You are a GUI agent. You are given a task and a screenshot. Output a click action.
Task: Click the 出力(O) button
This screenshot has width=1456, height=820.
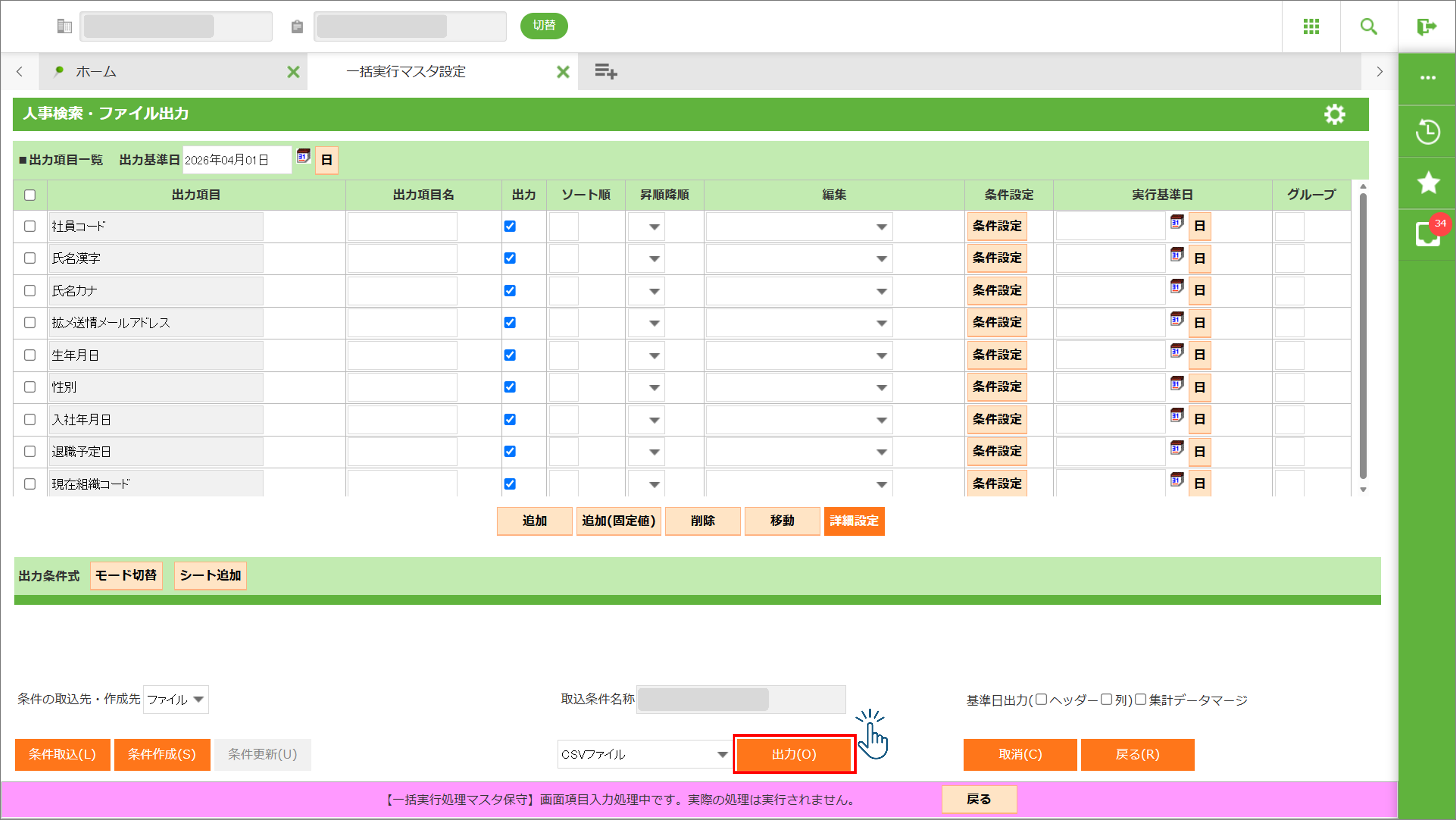(x=794, y=755)
